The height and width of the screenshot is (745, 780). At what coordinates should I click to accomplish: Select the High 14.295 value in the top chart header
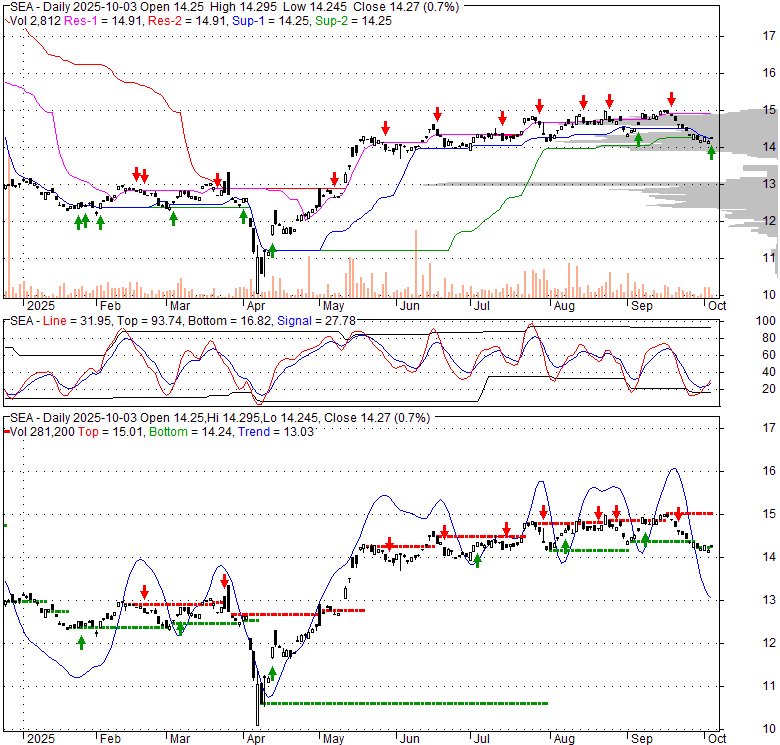(x=244, y=7)
